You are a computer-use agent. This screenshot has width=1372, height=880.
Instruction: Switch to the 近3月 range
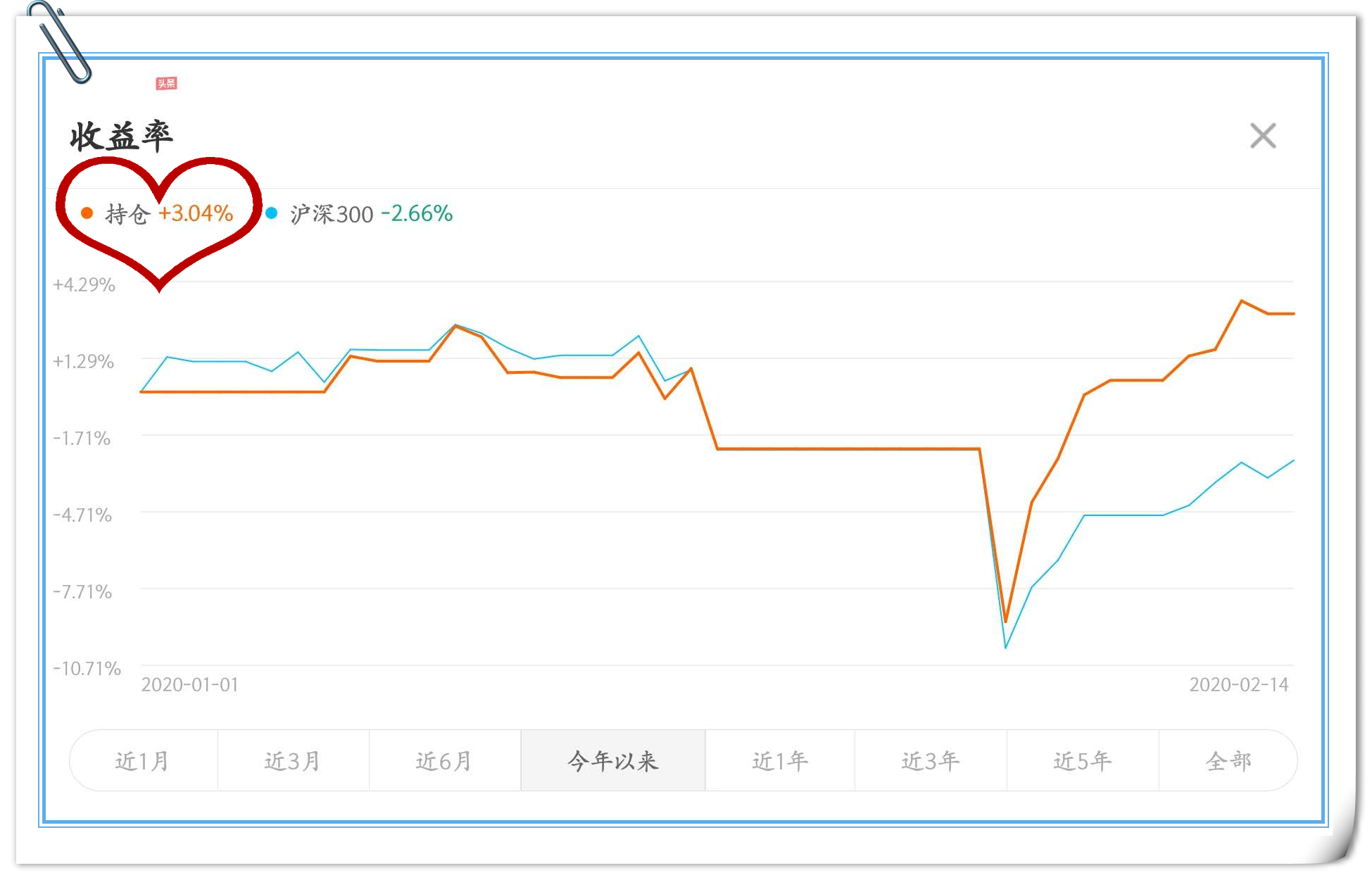click(x=293, y=761)
